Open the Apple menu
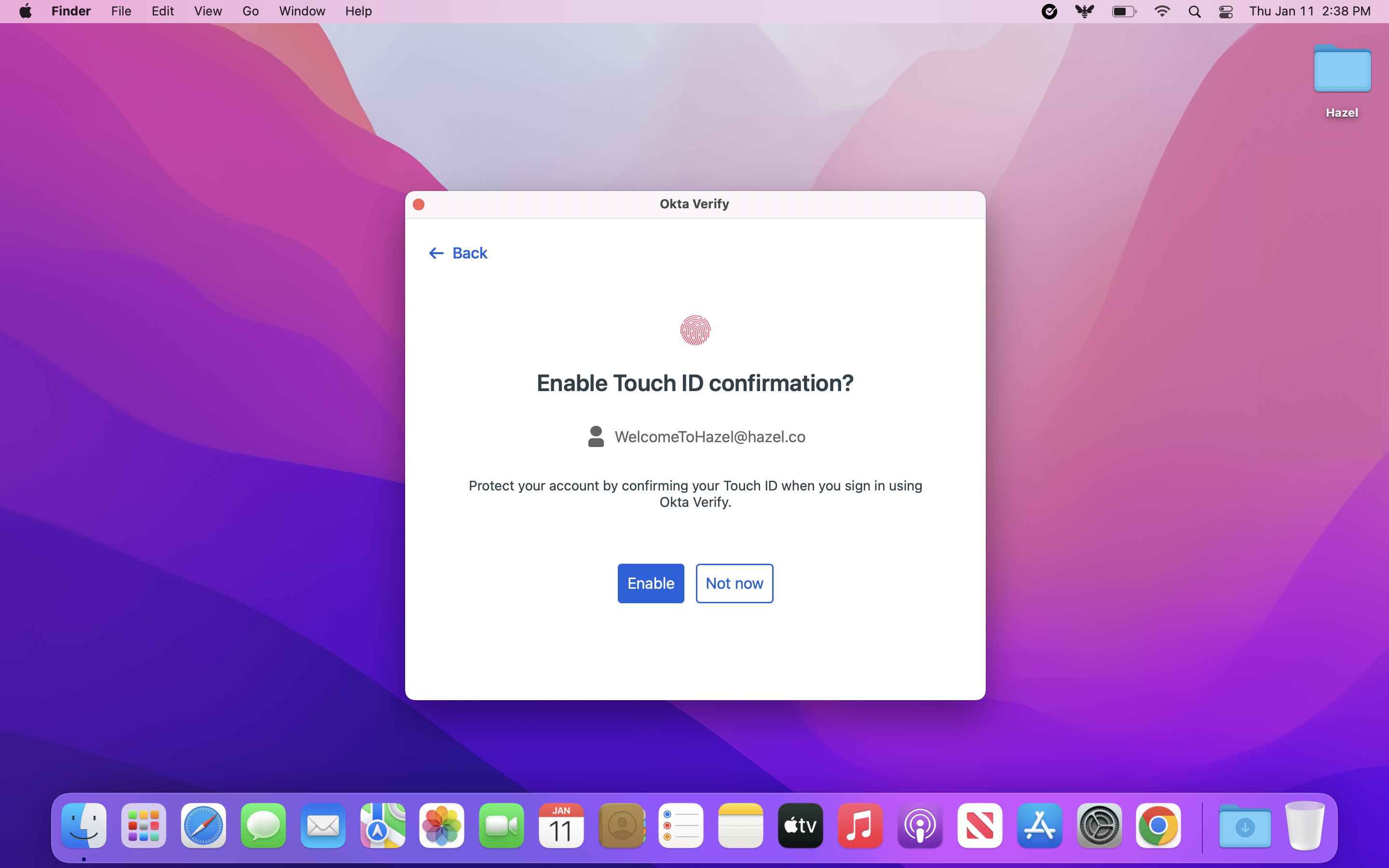Image resolution: width=1389 pixels, height=868 pixels. tap(25, 11)
